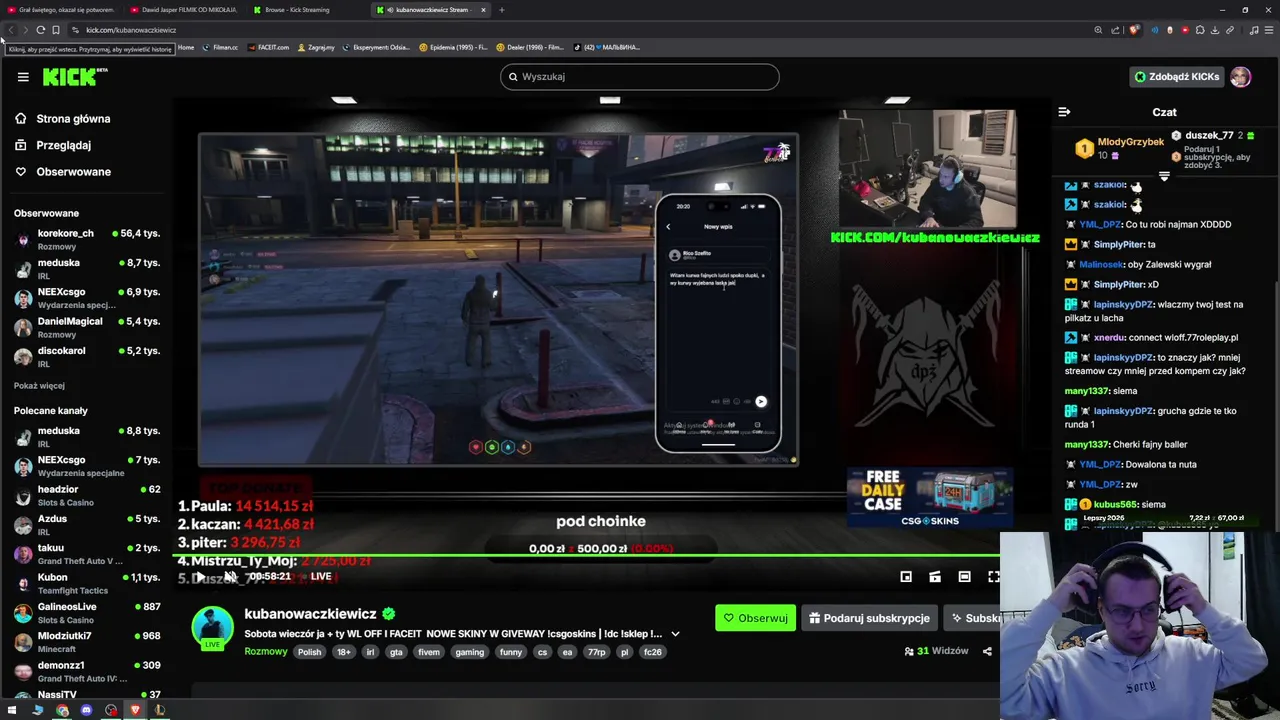Select the 18+ tag

343,652
